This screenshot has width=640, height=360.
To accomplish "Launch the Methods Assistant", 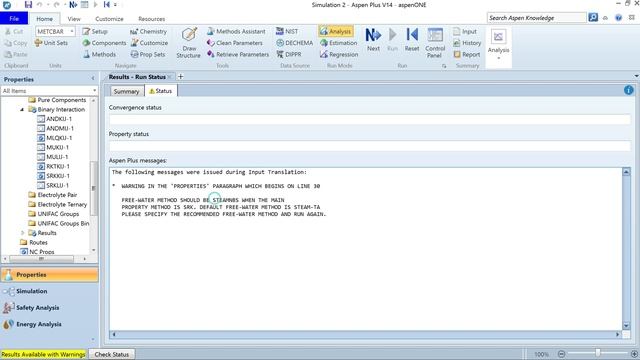I will pyautogui.click(x=236, y=31).
